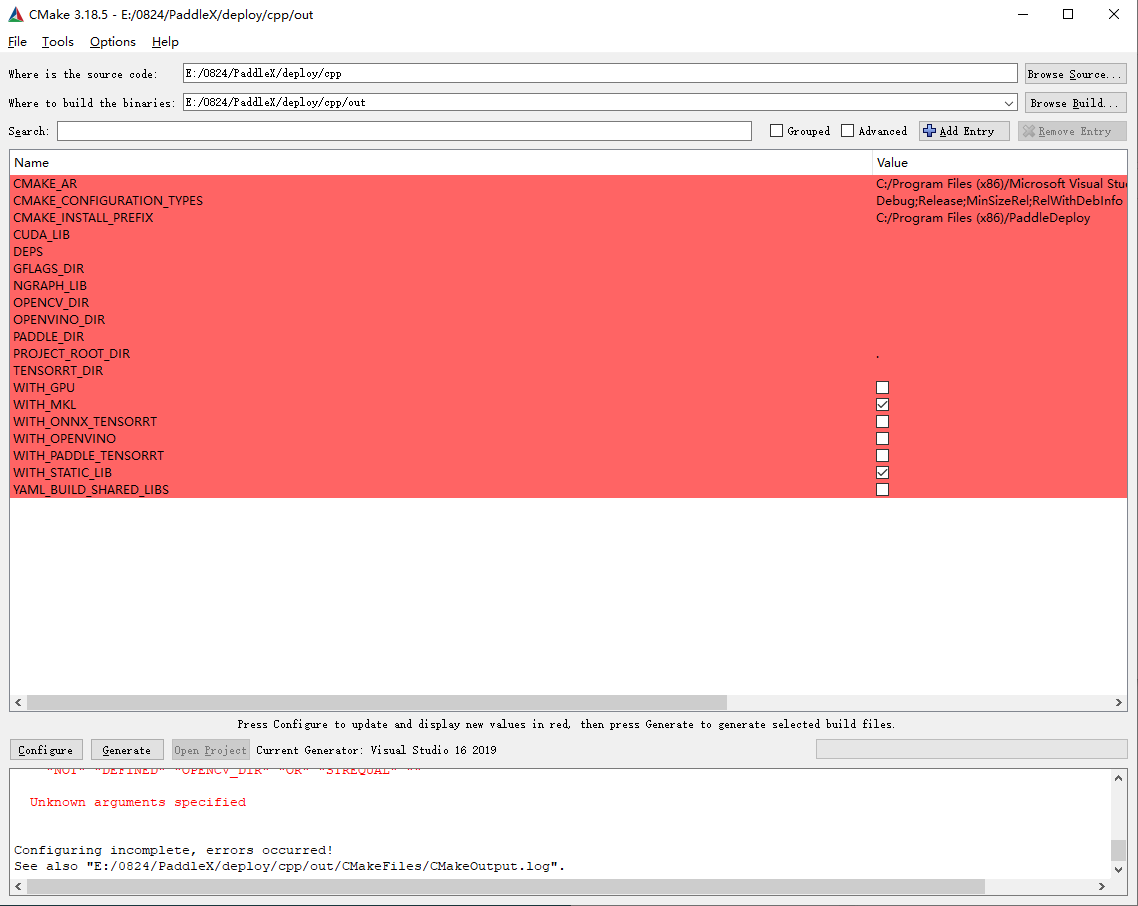Viewport: 1138px width, 906px height.
Task: Check the WITH_GPU option box
Action: coord(882,388)
